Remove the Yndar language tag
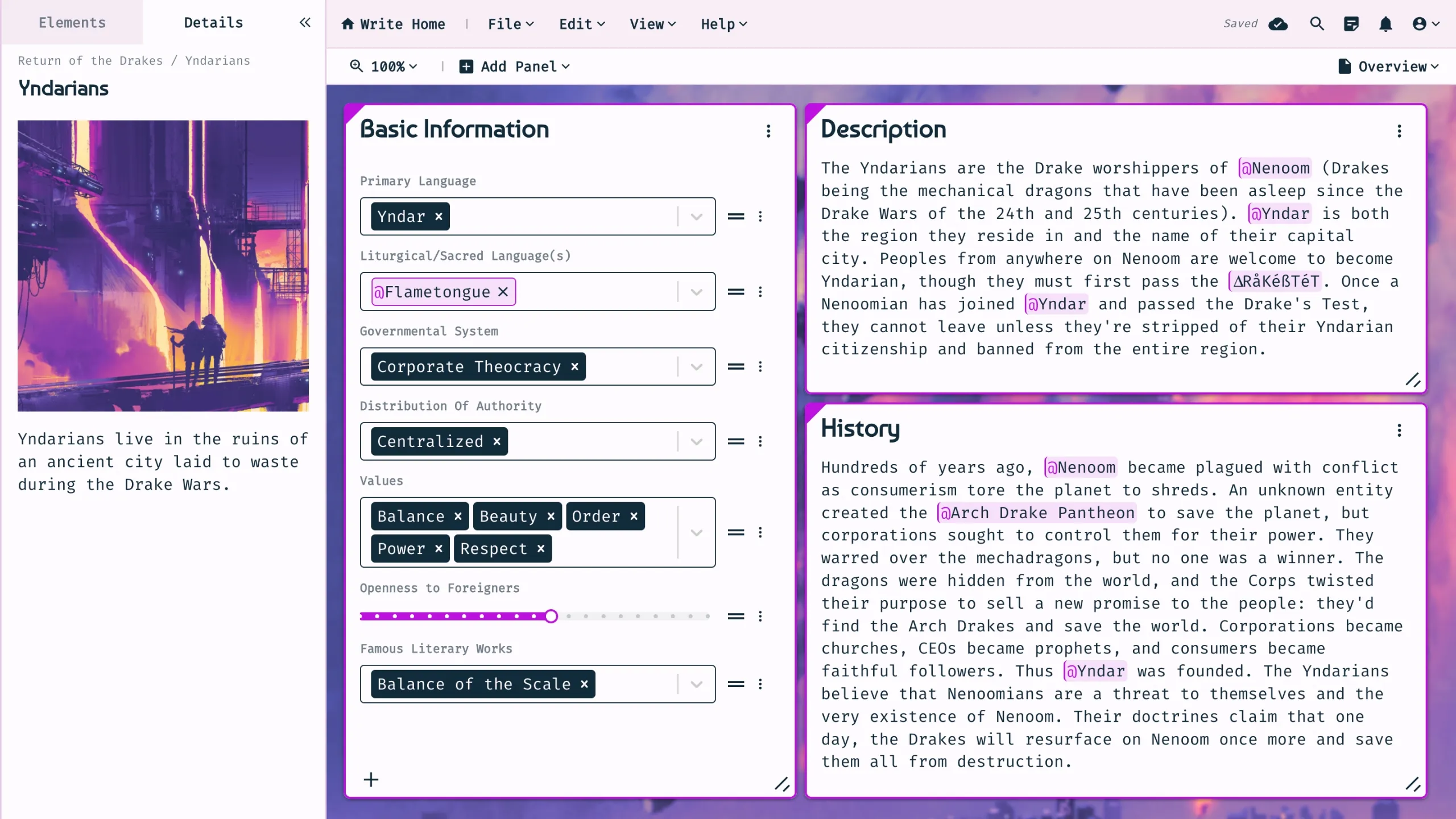This screenshot has height=819, width=1456. tap(439, 217)
